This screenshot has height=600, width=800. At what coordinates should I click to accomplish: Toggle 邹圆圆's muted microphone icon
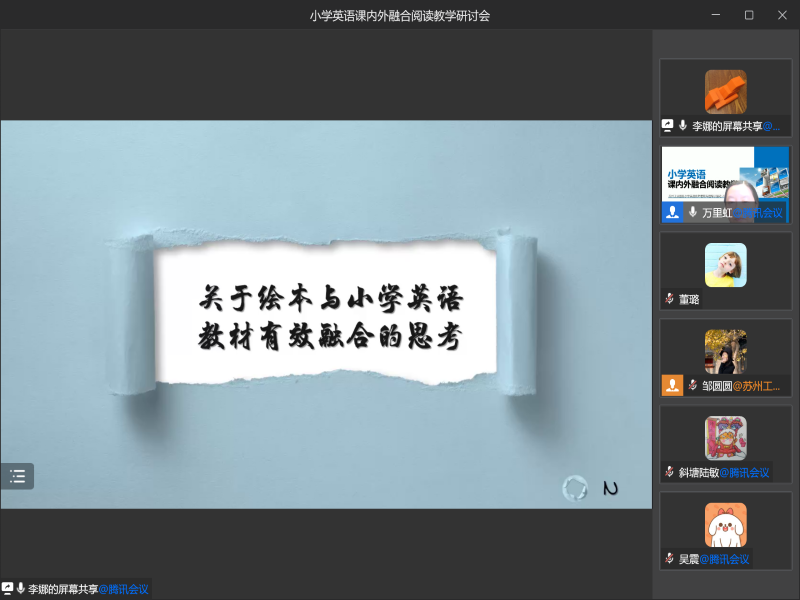tap(692, 385)
